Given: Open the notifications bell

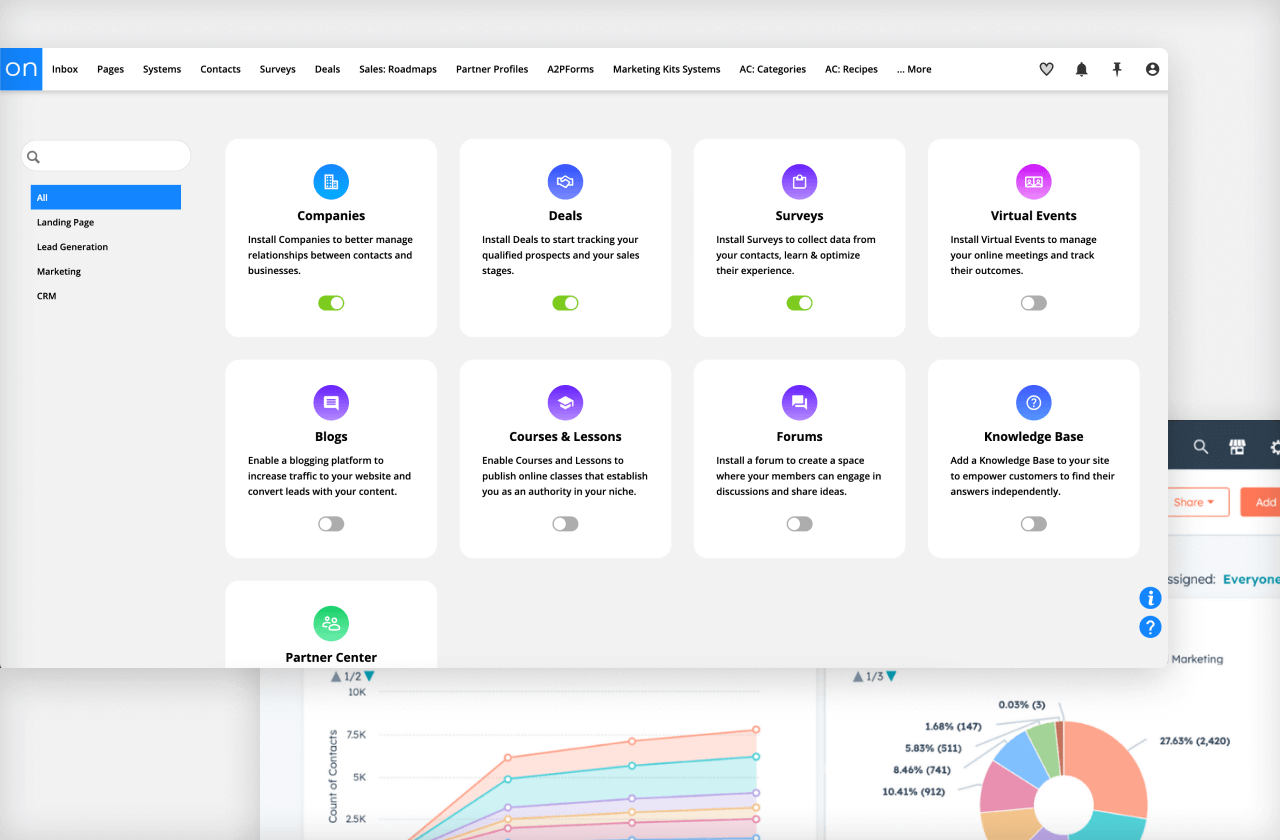Looking at the screenshot, I should pyautogui.click(x=1081, y=69).
